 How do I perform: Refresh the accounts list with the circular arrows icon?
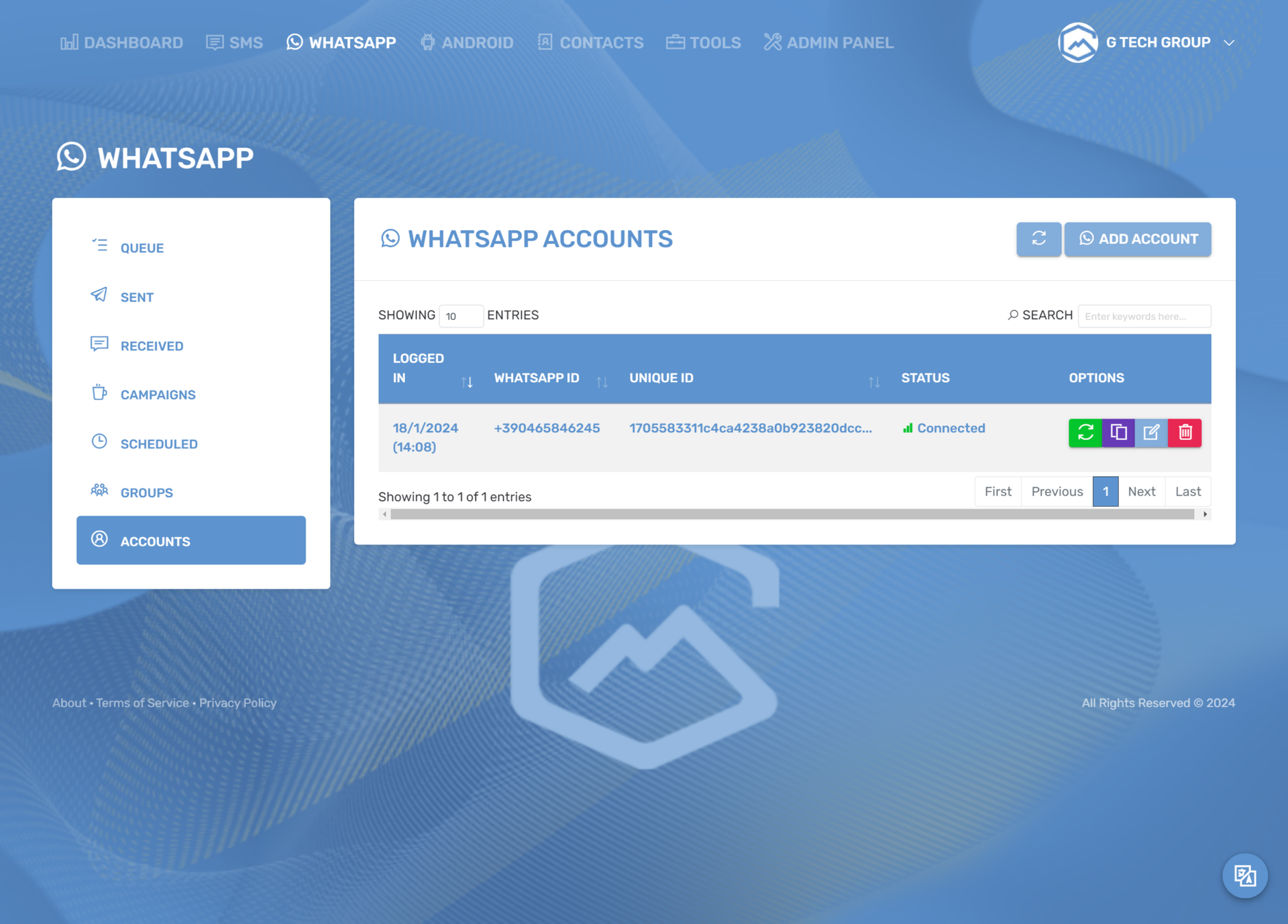coord(1038,239)
